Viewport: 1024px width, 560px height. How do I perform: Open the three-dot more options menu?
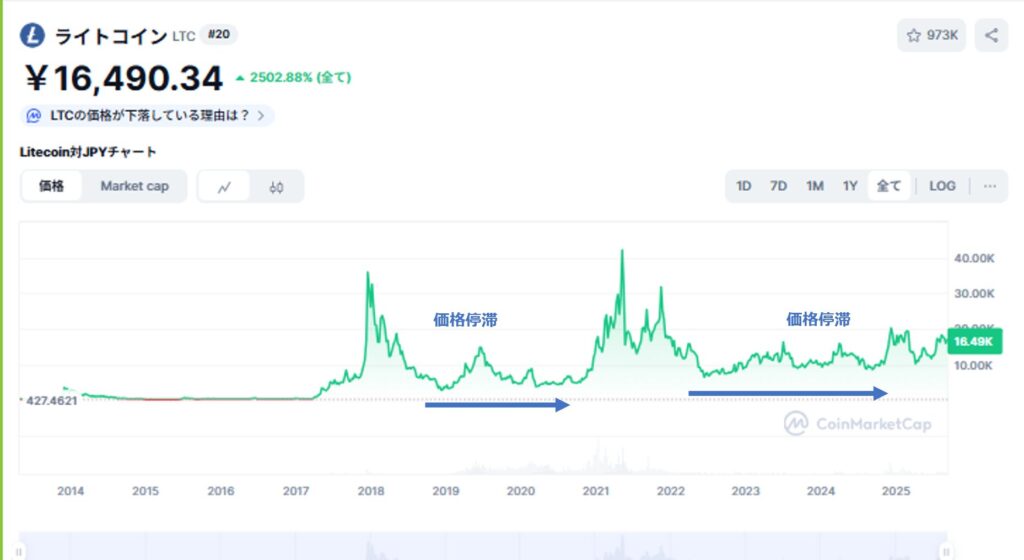pyautogui.click(x=990, y=186)
